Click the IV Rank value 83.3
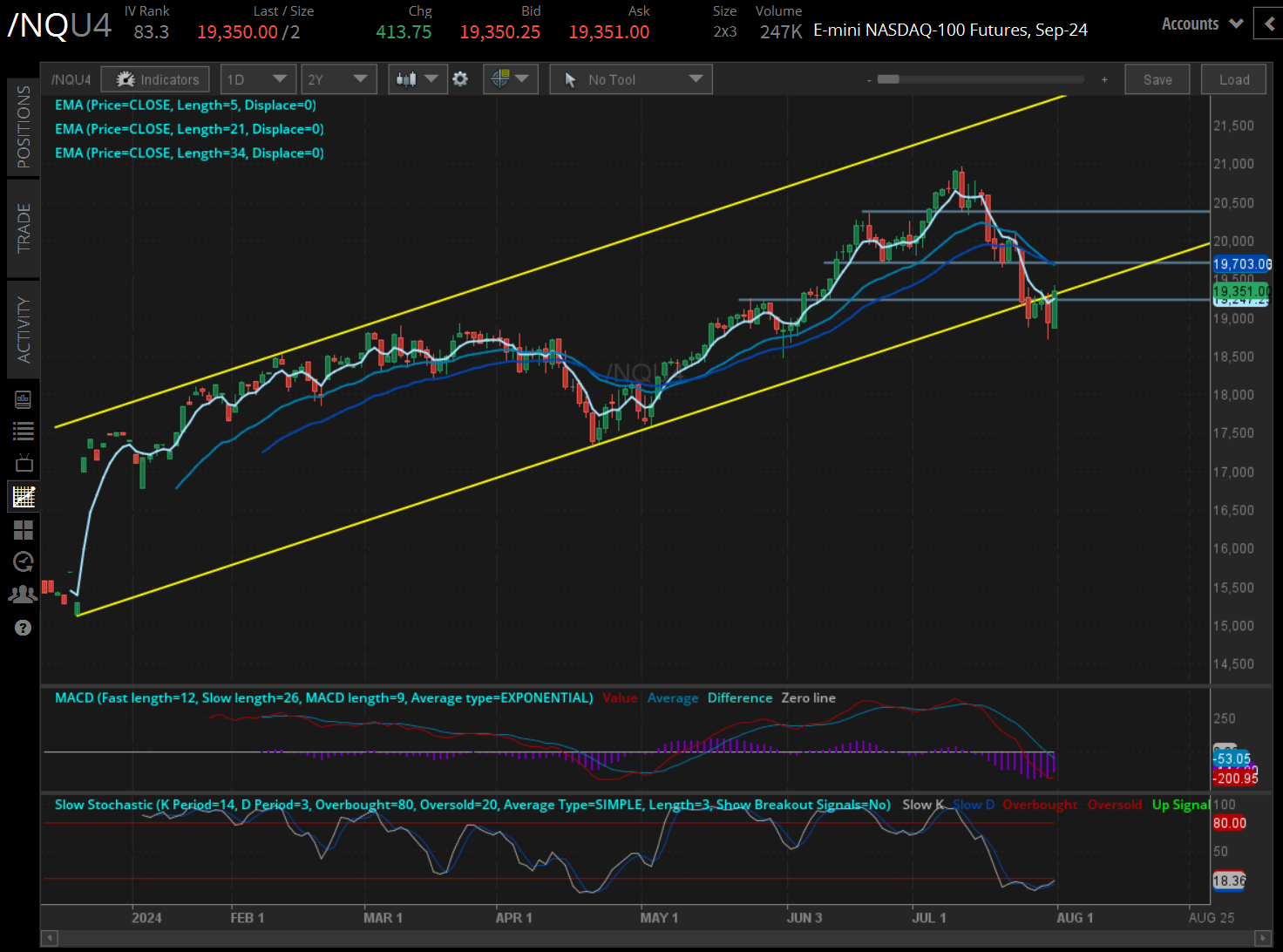Screen dimensions: 1283x952 [152, 32]
